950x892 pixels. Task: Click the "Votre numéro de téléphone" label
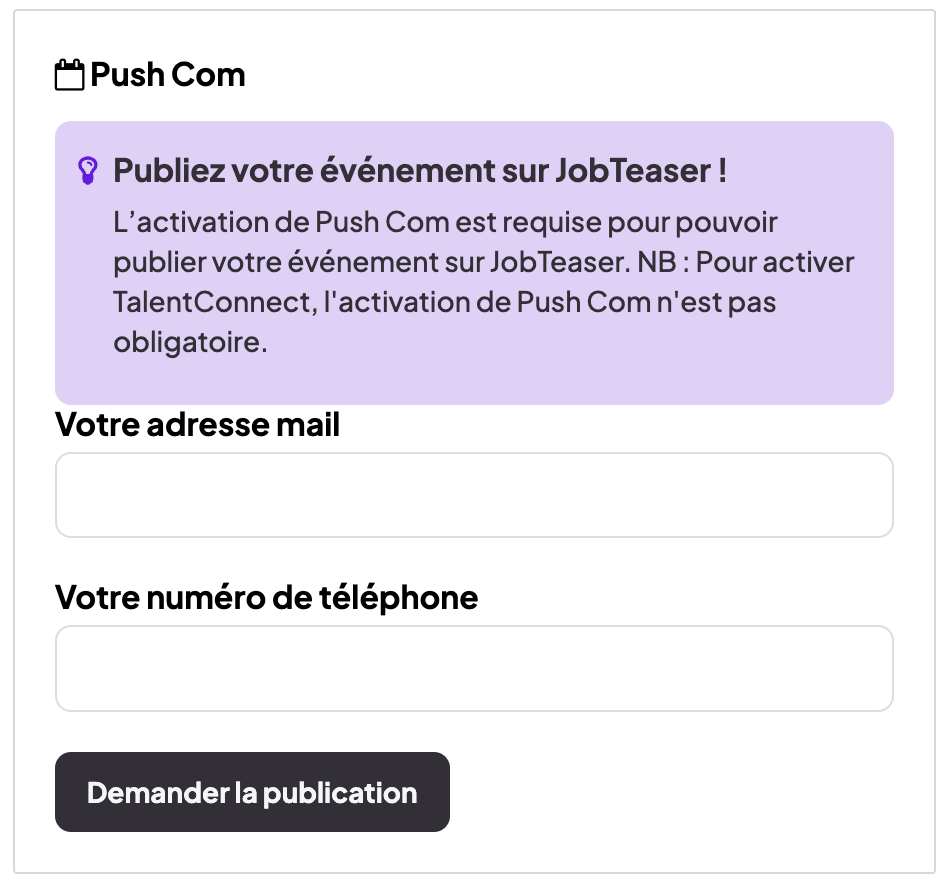coord(266,598)
